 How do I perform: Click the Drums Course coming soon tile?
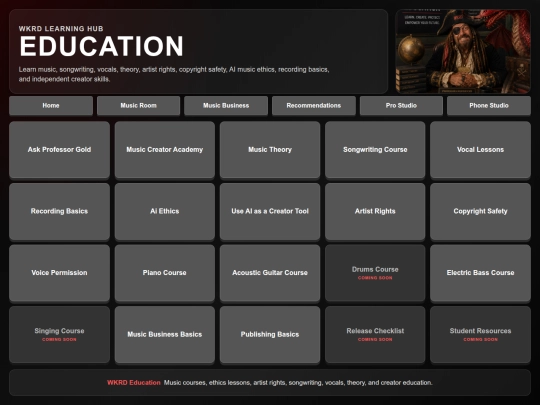(x=375, y=273)
